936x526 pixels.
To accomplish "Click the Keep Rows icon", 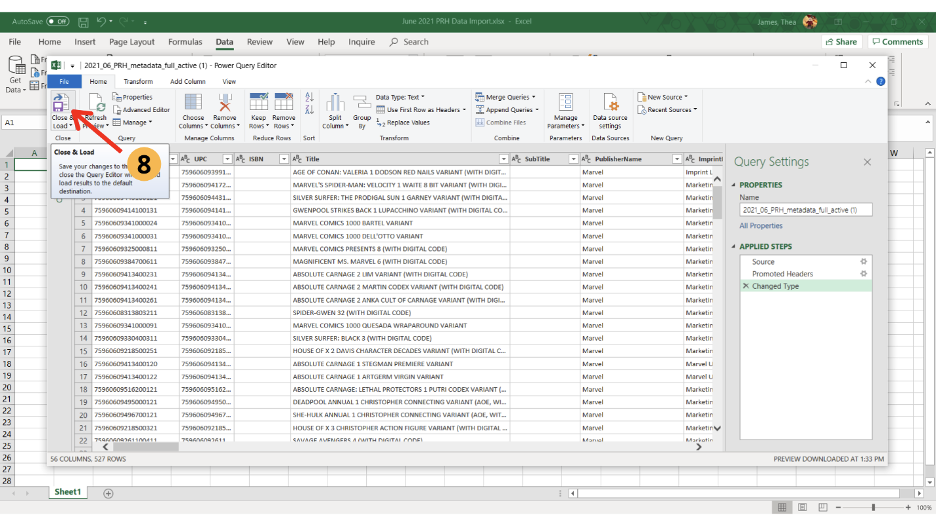I will tap(258, 103).
